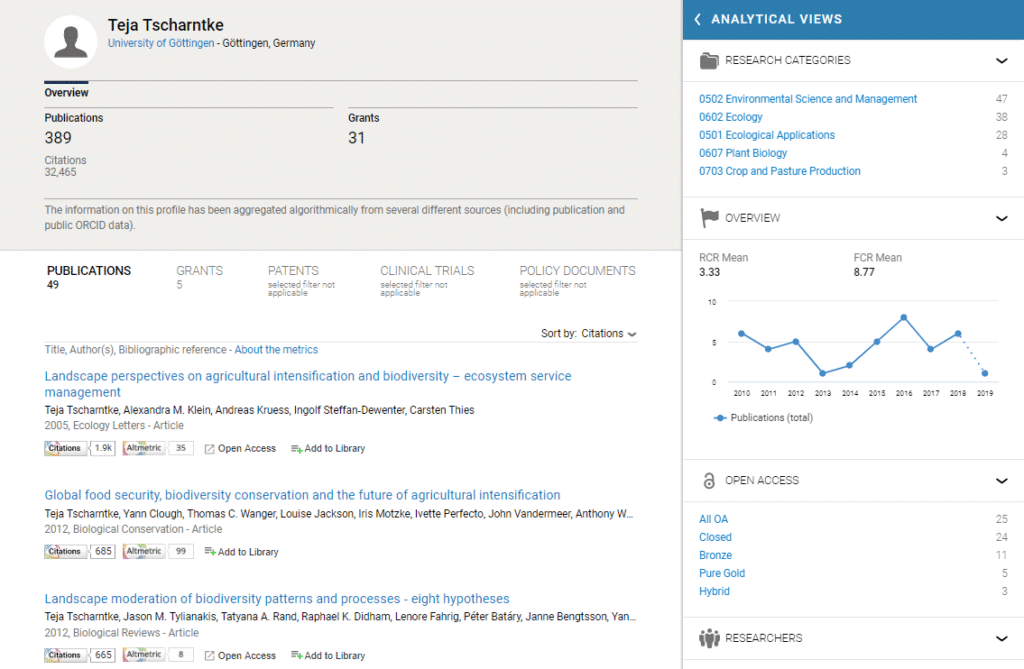Expand the Researchers section chevron
This screenshot has width=1024, height=669.
1001,638
